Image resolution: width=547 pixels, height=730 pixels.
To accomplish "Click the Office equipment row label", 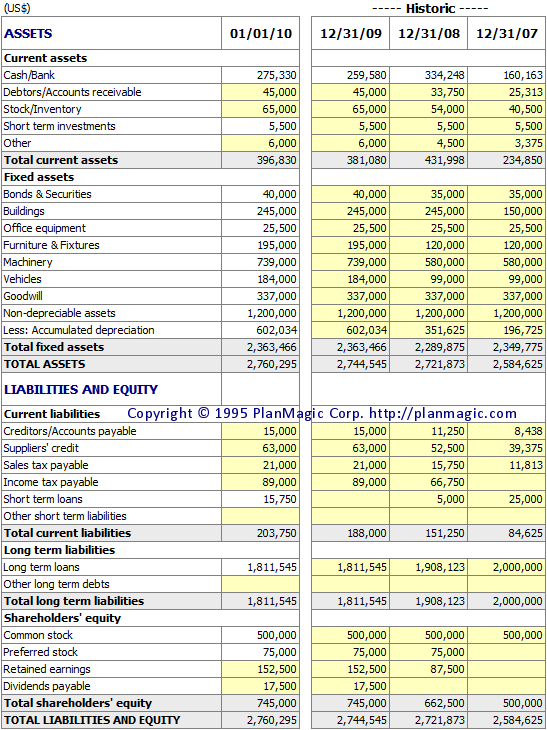I will pos(45,228).
